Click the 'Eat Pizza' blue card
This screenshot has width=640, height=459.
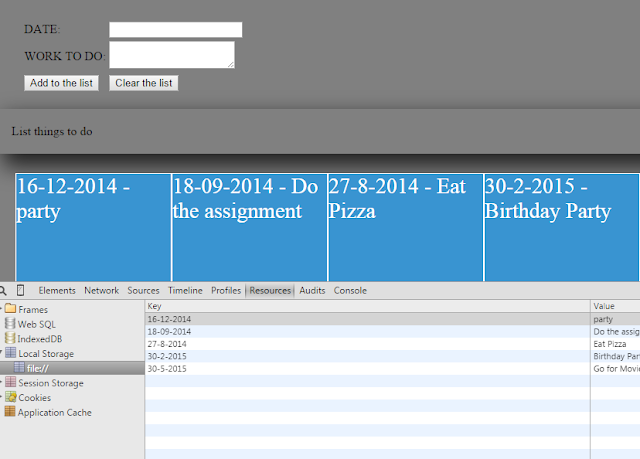[405, 227]
